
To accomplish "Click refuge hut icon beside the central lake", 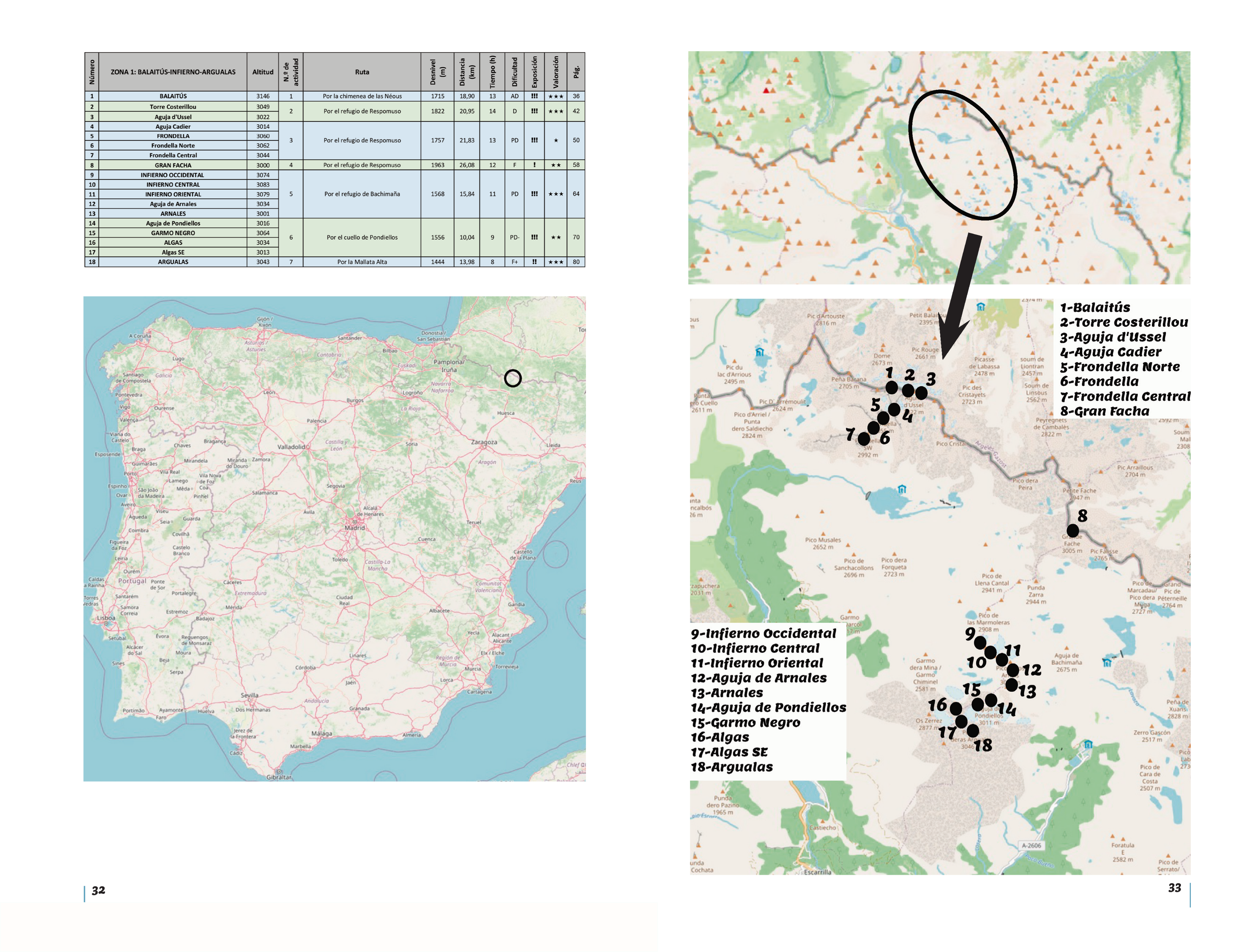I will [x=902, y=489].
